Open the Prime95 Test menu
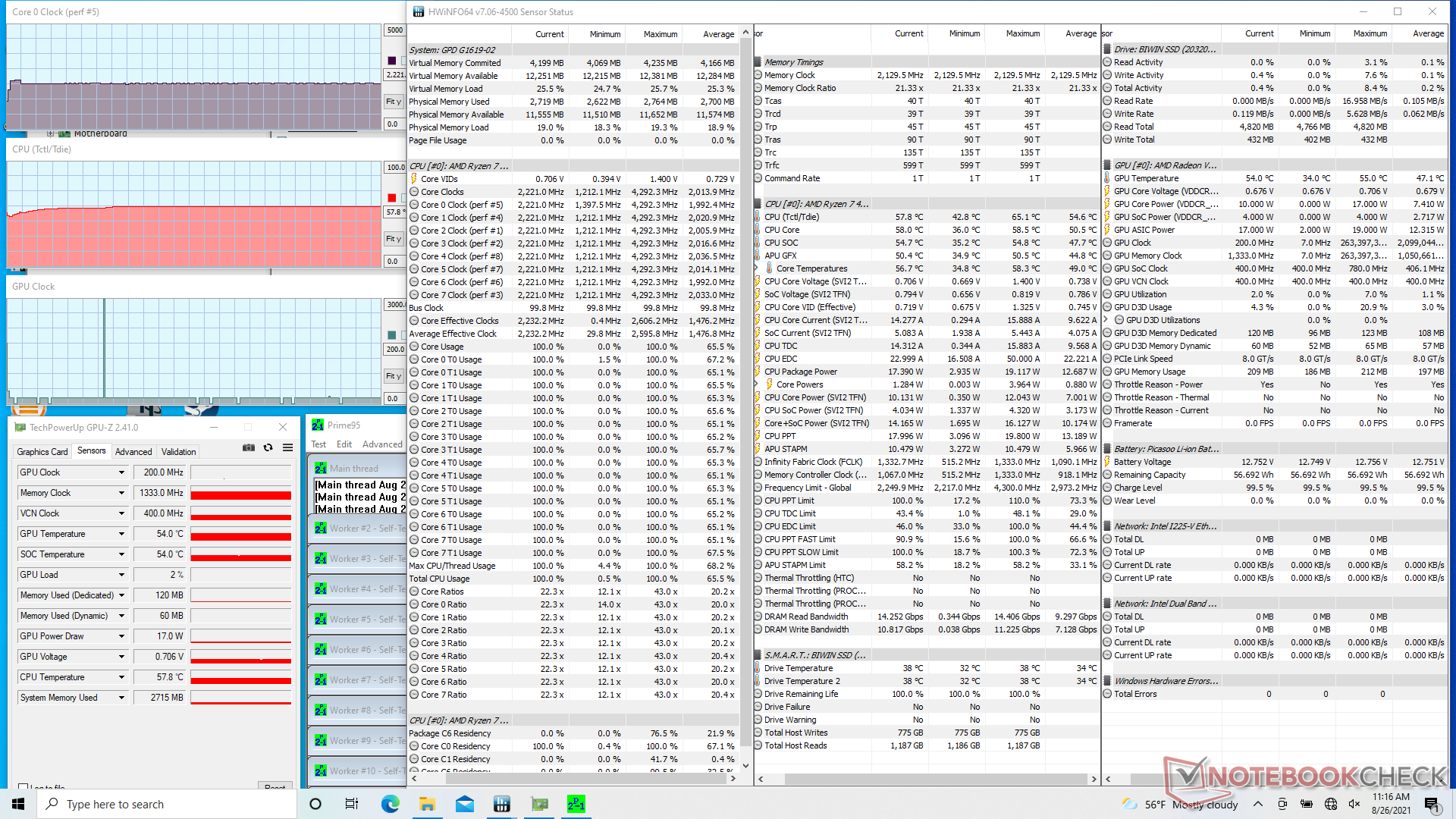The width and height of the screenshot is (1456, 819). pos(318,444)
